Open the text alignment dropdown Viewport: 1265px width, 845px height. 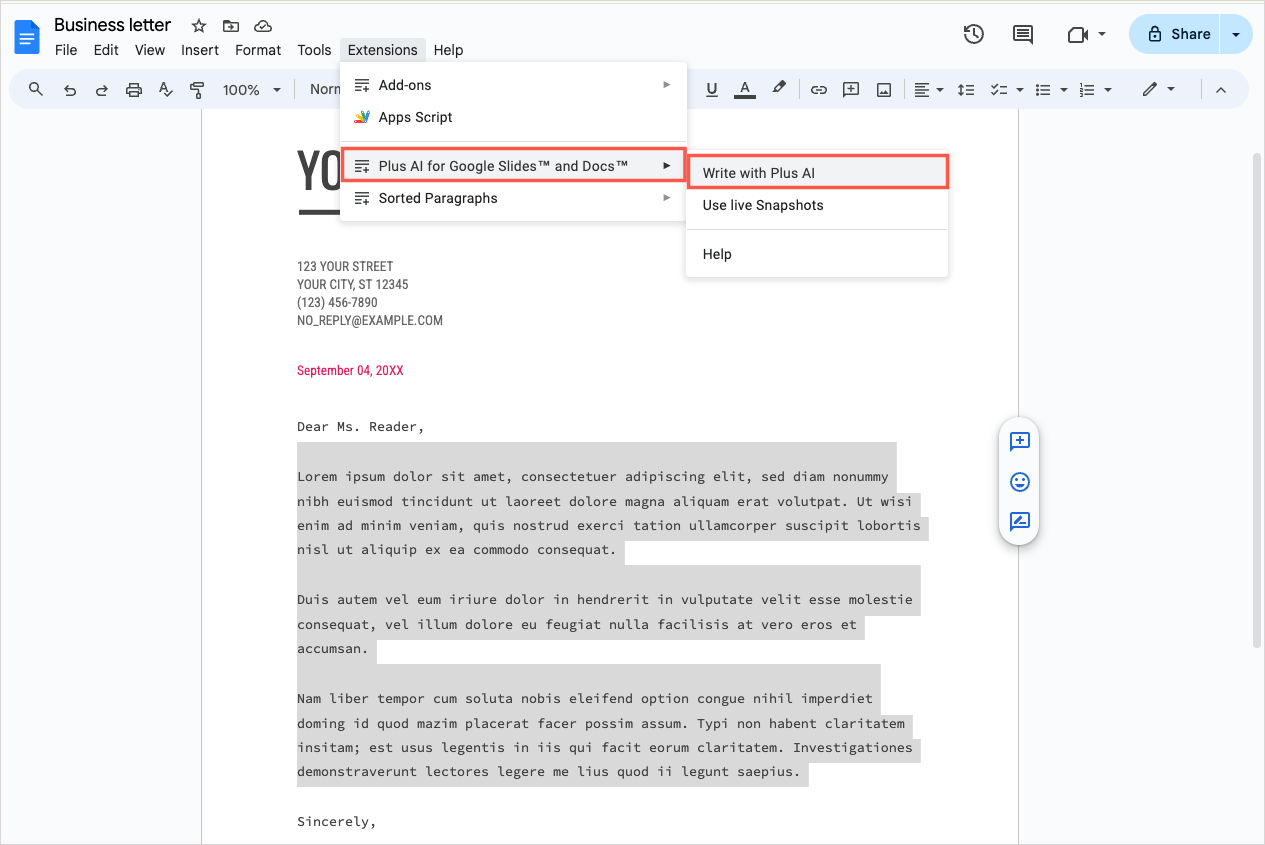[x=928, y=90]
